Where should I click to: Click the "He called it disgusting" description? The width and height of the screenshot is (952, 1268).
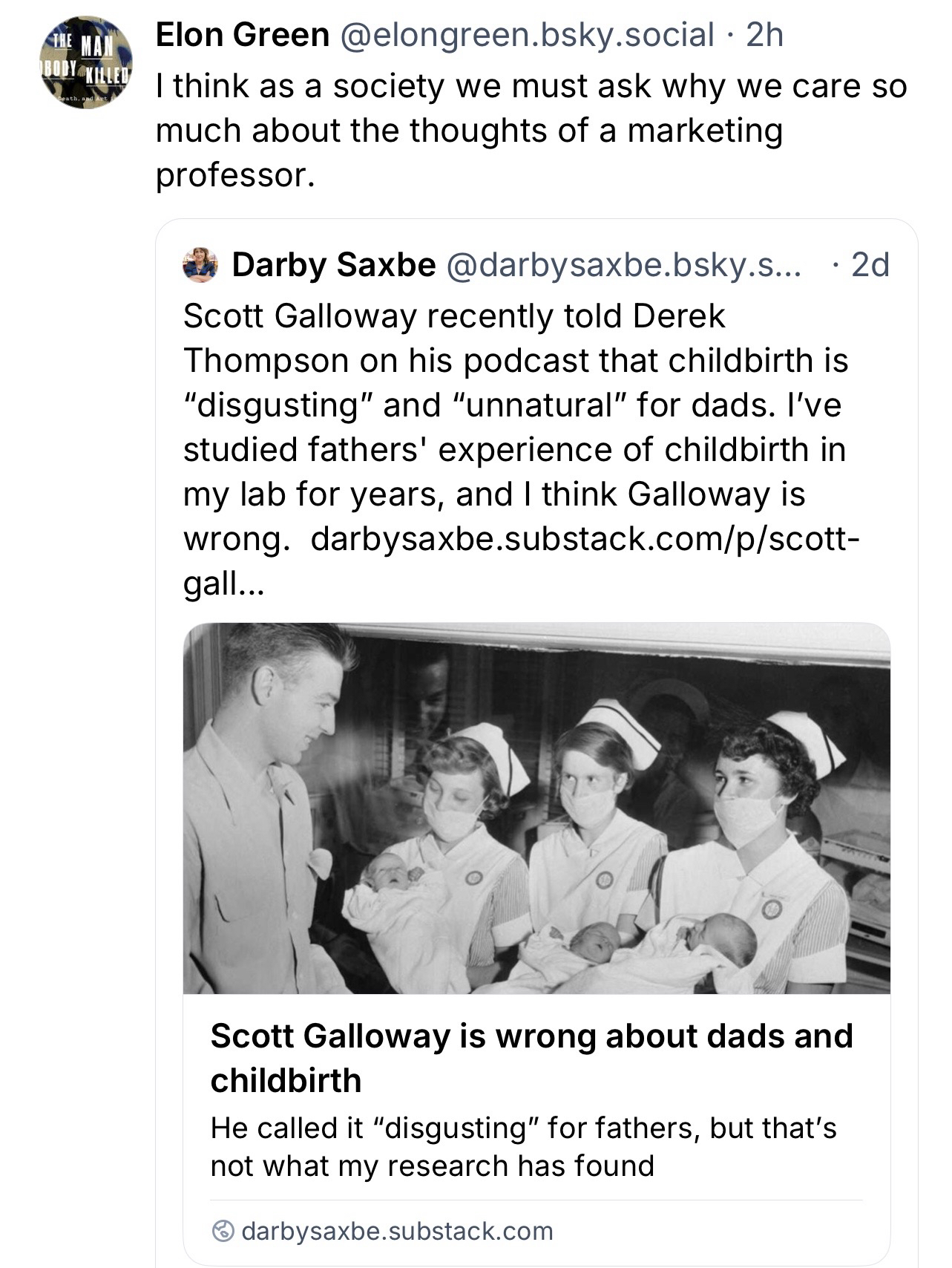tap(523, 1146)
